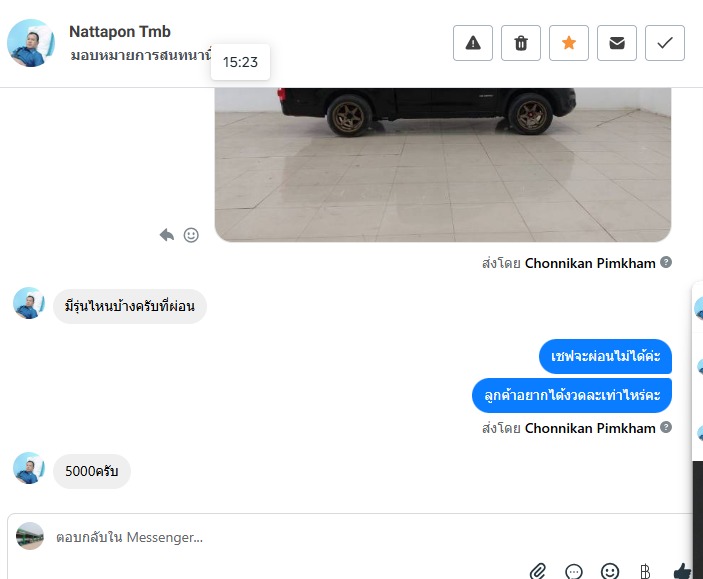Mark conversation unread with envelope icon

617,43
